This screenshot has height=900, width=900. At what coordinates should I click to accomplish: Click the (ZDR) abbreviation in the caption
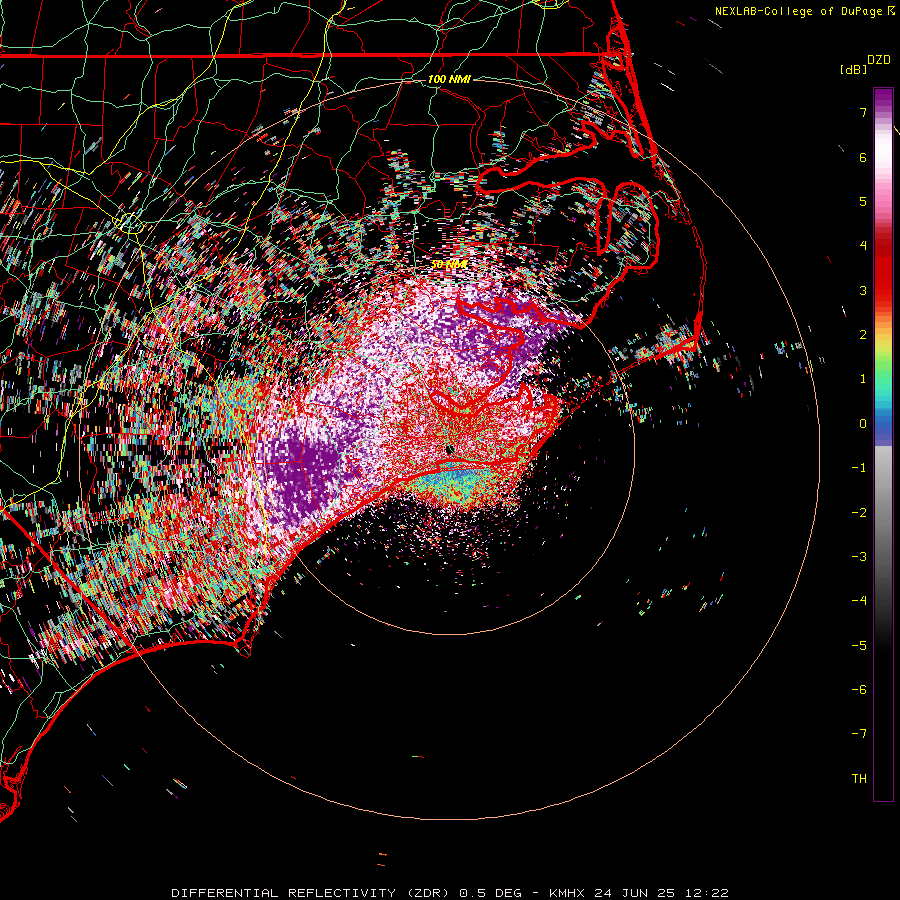[x=428, y=893]
